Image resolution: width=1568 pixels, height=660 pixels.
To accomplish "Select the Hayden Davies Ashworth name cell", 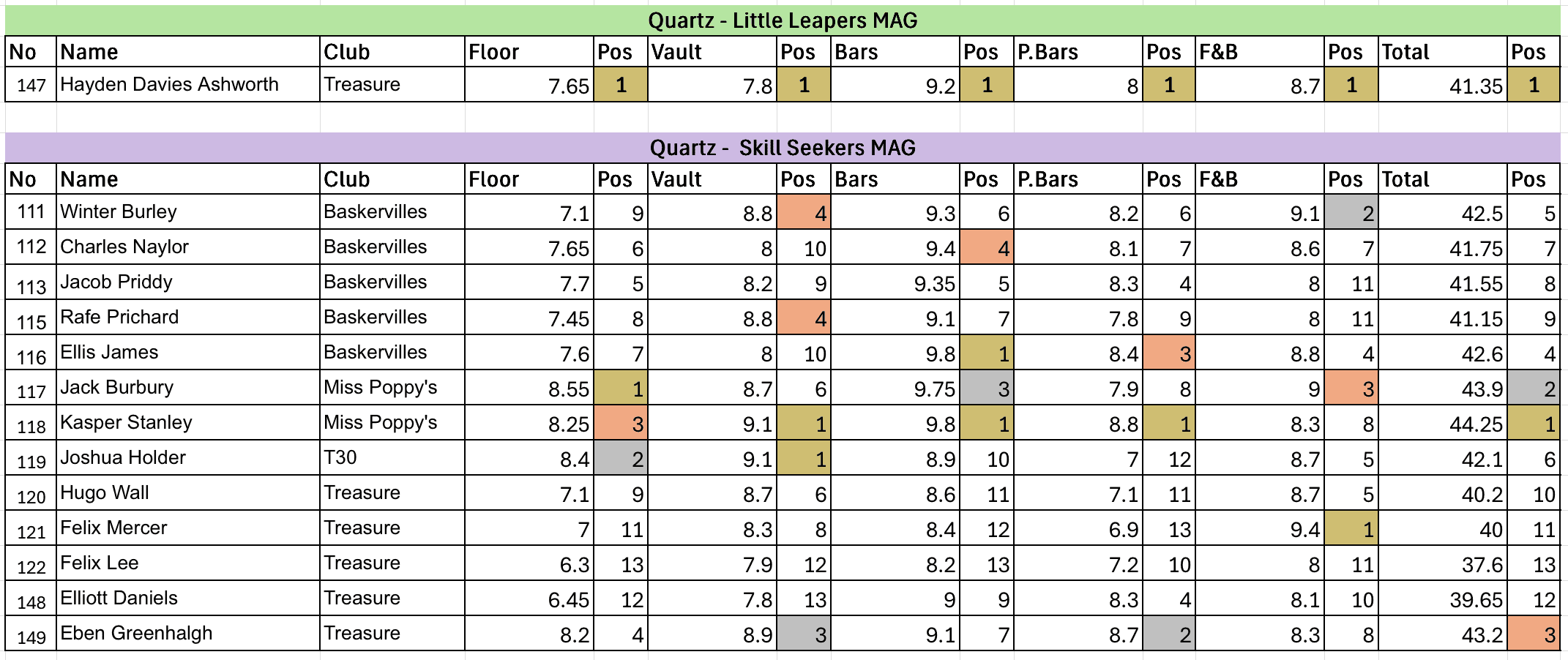I will coord(188,85).
